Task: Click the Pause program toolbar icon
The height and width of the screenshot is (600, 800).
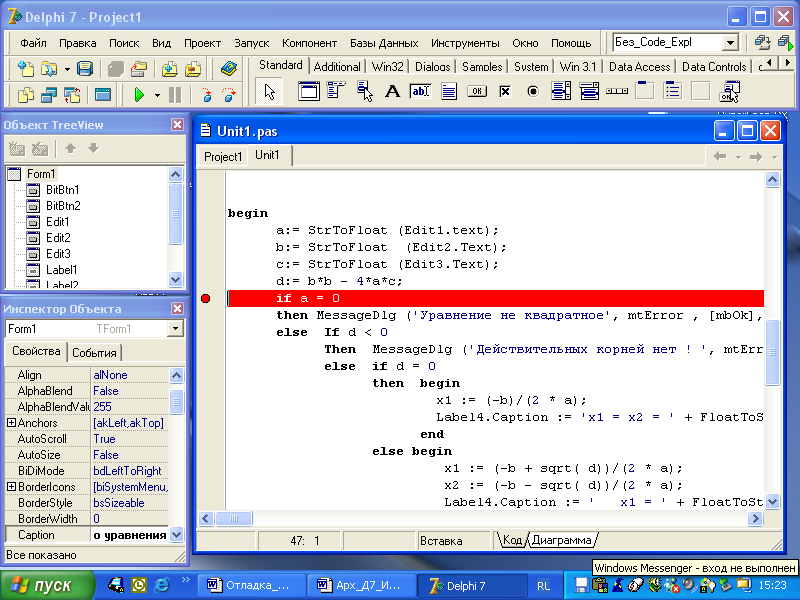Action: [x=175, y=95]
